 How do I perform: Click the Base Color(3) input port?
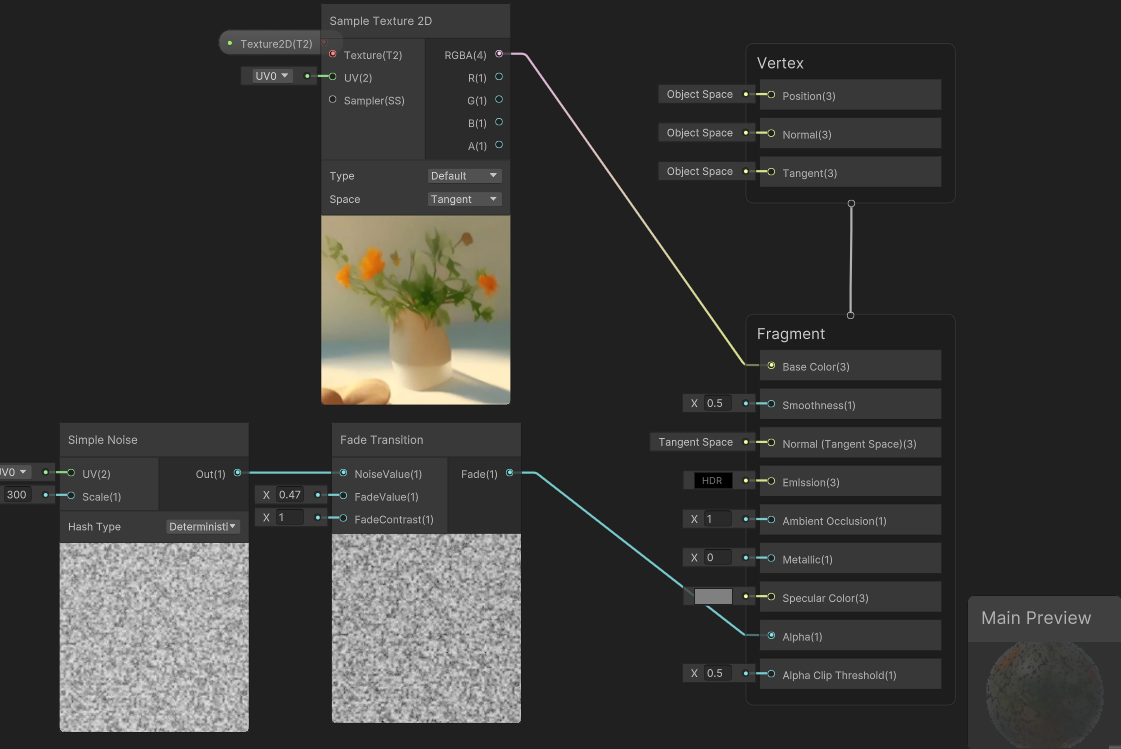pos(771,366)
